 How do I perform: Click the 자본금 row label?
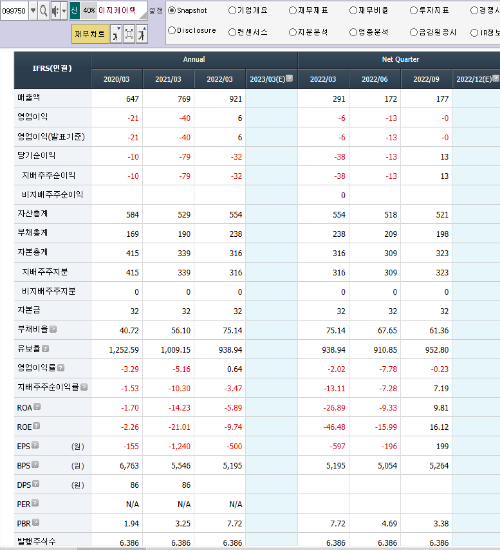[29, 310]
